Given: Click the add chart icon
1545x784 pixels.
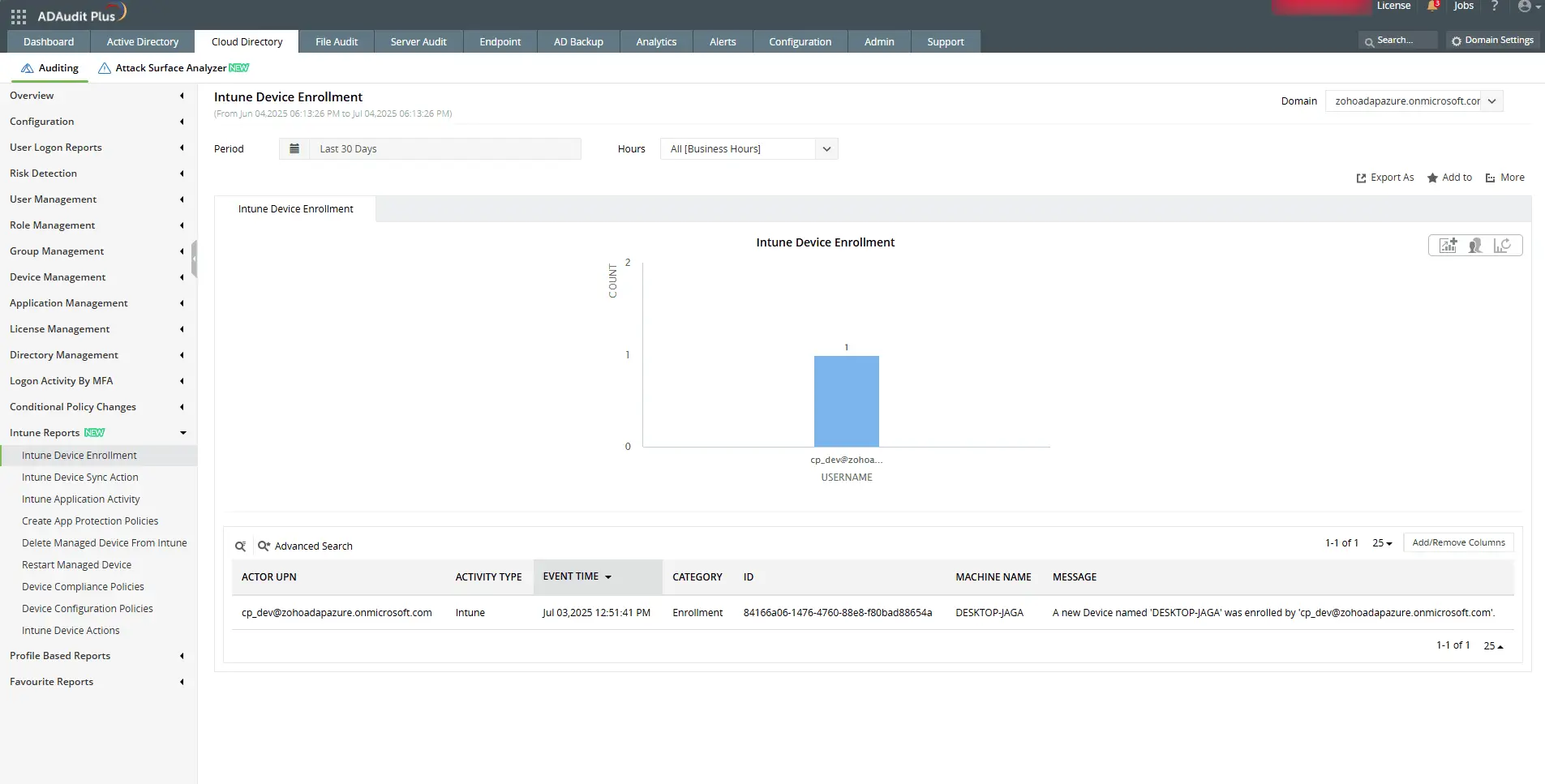Looking at the screenshot, I should click(x=1448, y=245).
